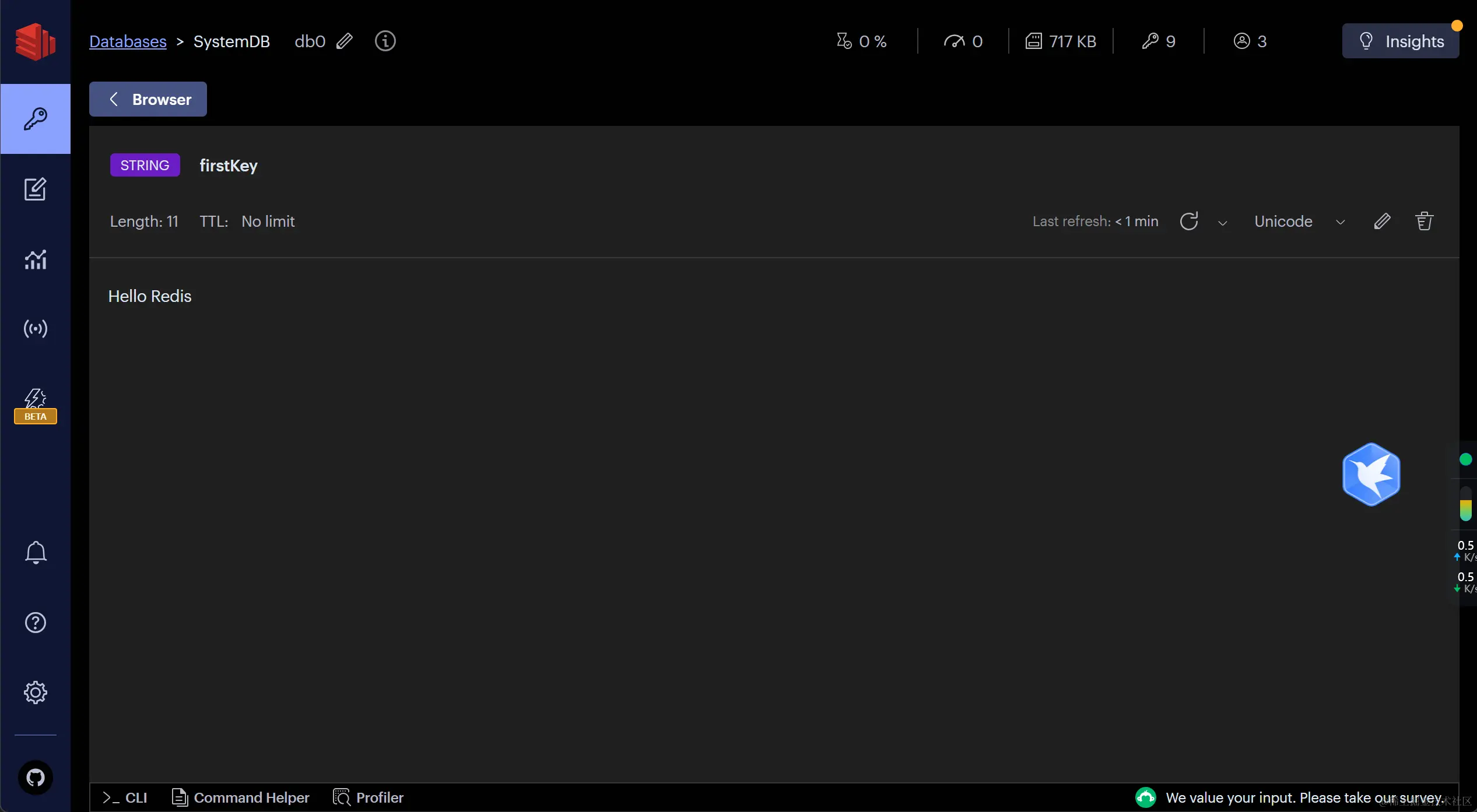Open application Settings gear in sidebar
This screenshot has width=1477, height=812.
(35, 693)
